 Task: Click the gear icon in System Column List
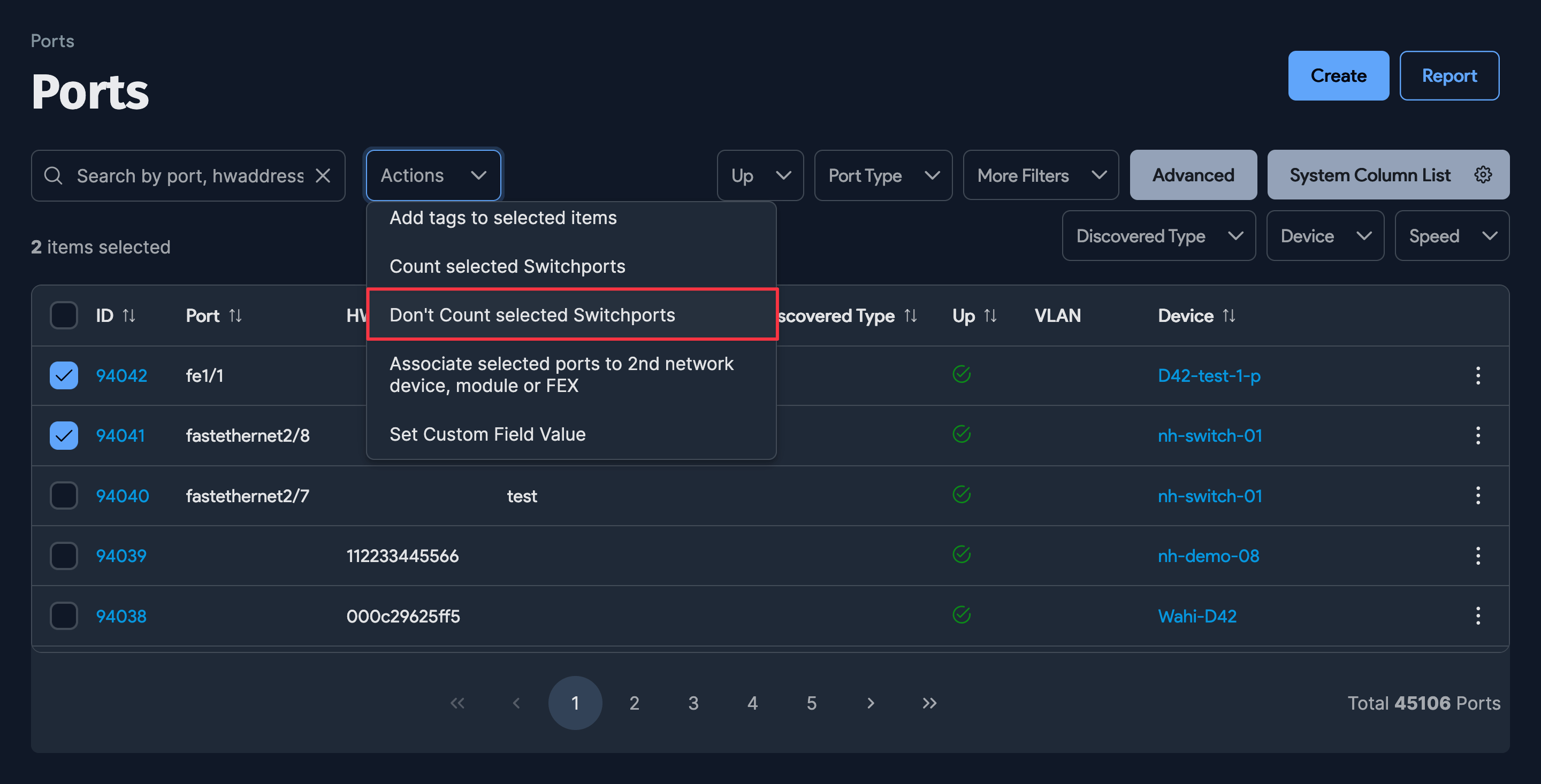click(x=1482, y=175)
